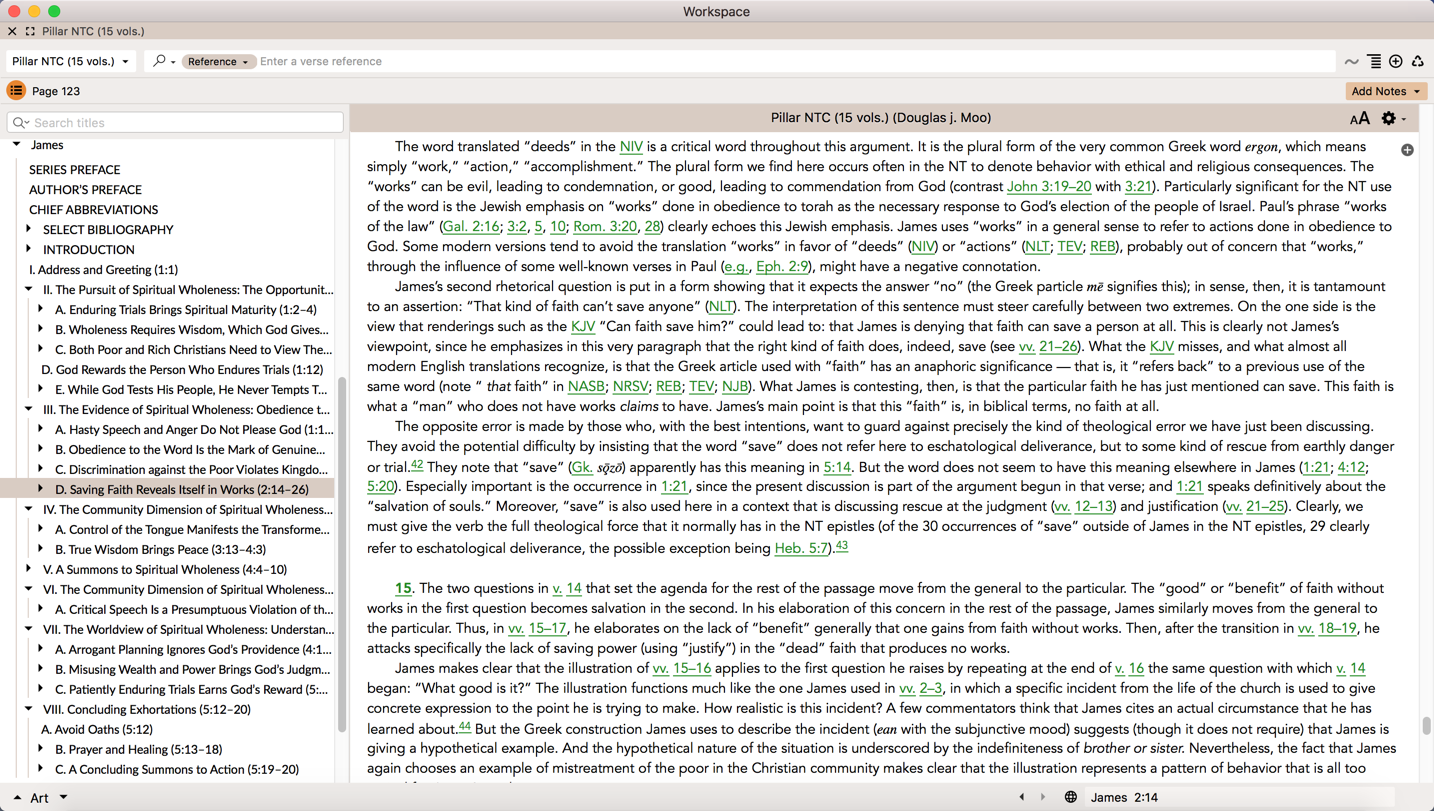The height and width of the screenshot is (811, 1434).
Task: Open footnote 43
Action: coord(842,545)
